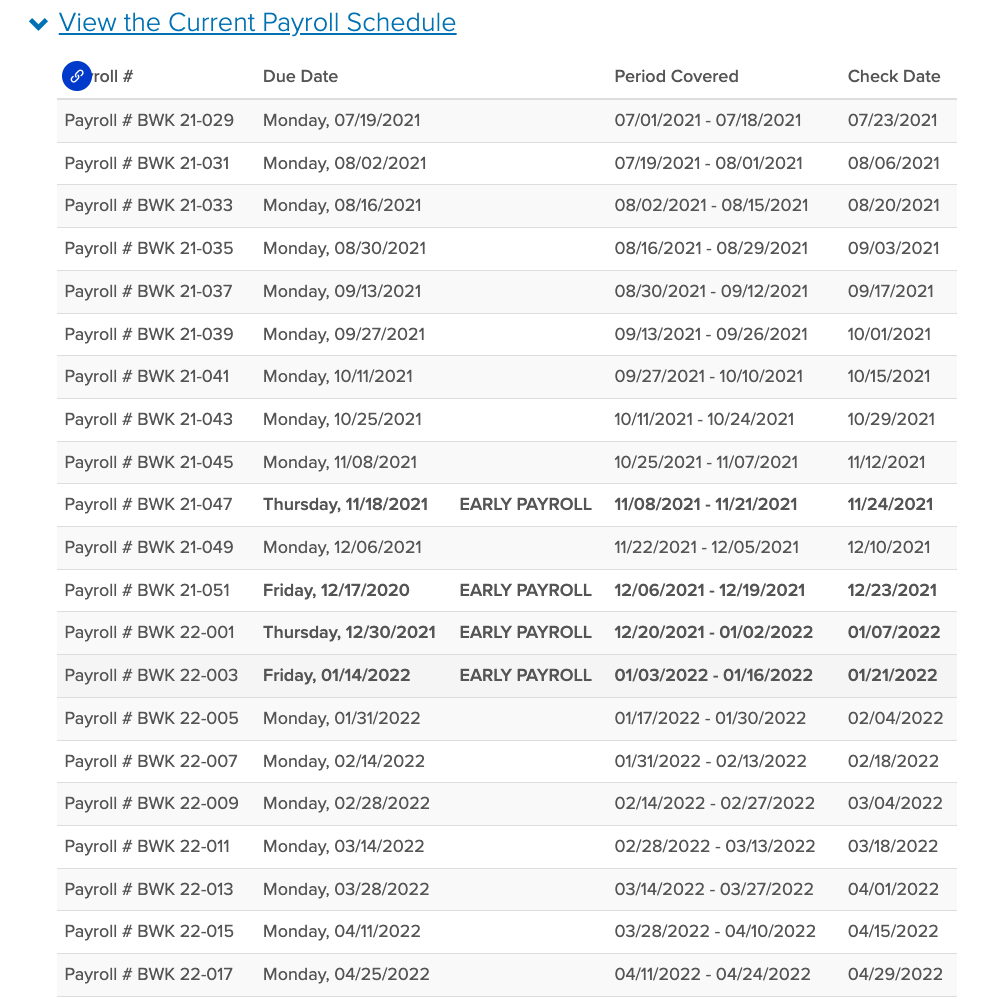Select Payroll # BWK 22-001 cell
This screenshot has height=999, width=1003.
coord(149,632)
